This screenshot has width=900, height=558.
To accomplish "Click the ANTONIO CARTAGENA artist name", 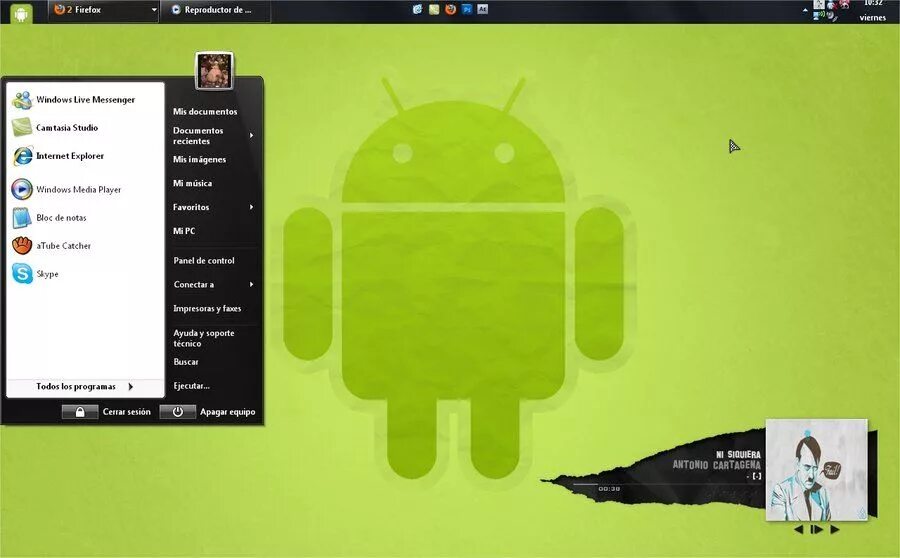I will [x=716, y=465].
